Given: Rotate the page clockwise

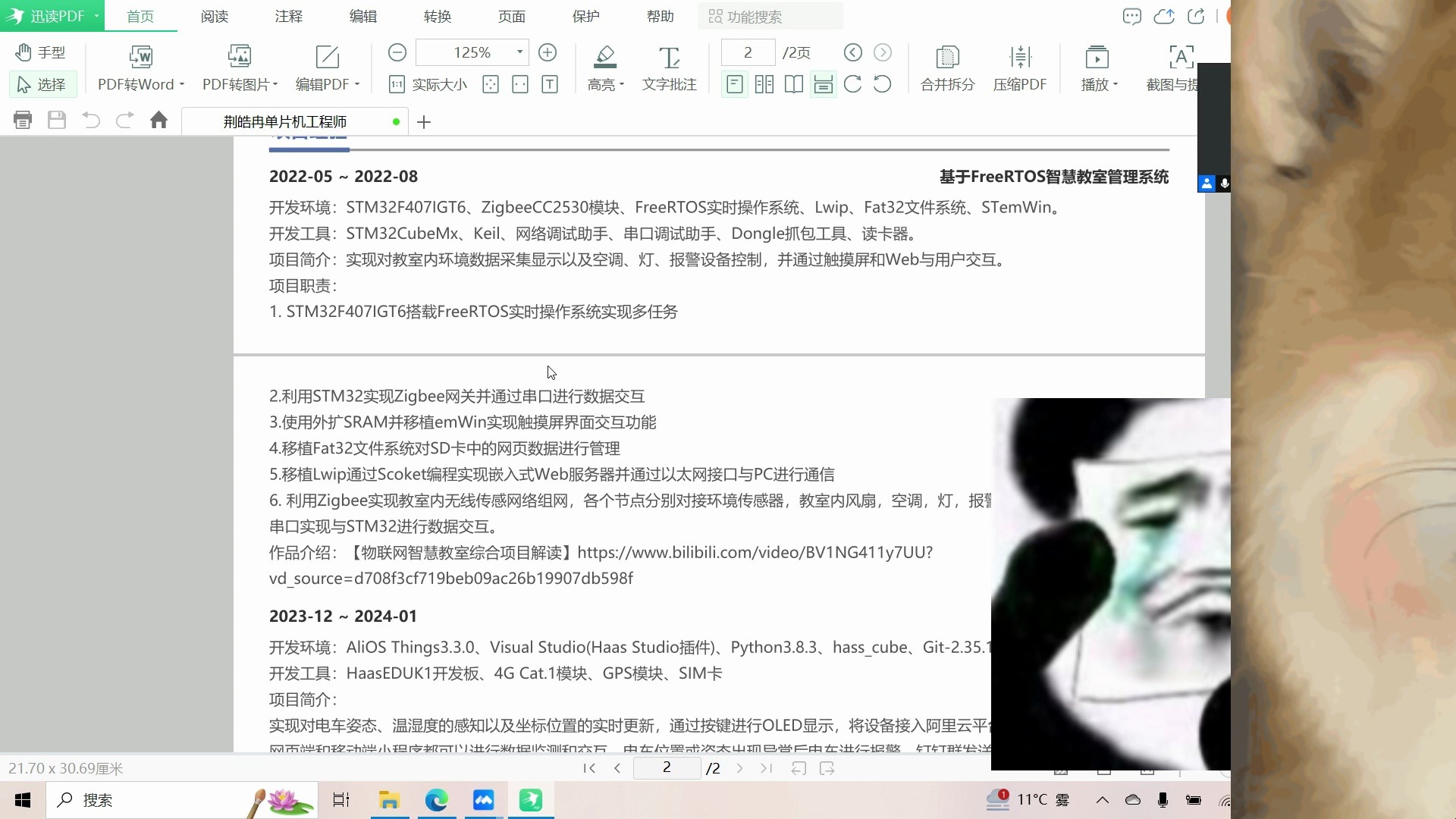Looking at the screenshot, I should (853, 84).
